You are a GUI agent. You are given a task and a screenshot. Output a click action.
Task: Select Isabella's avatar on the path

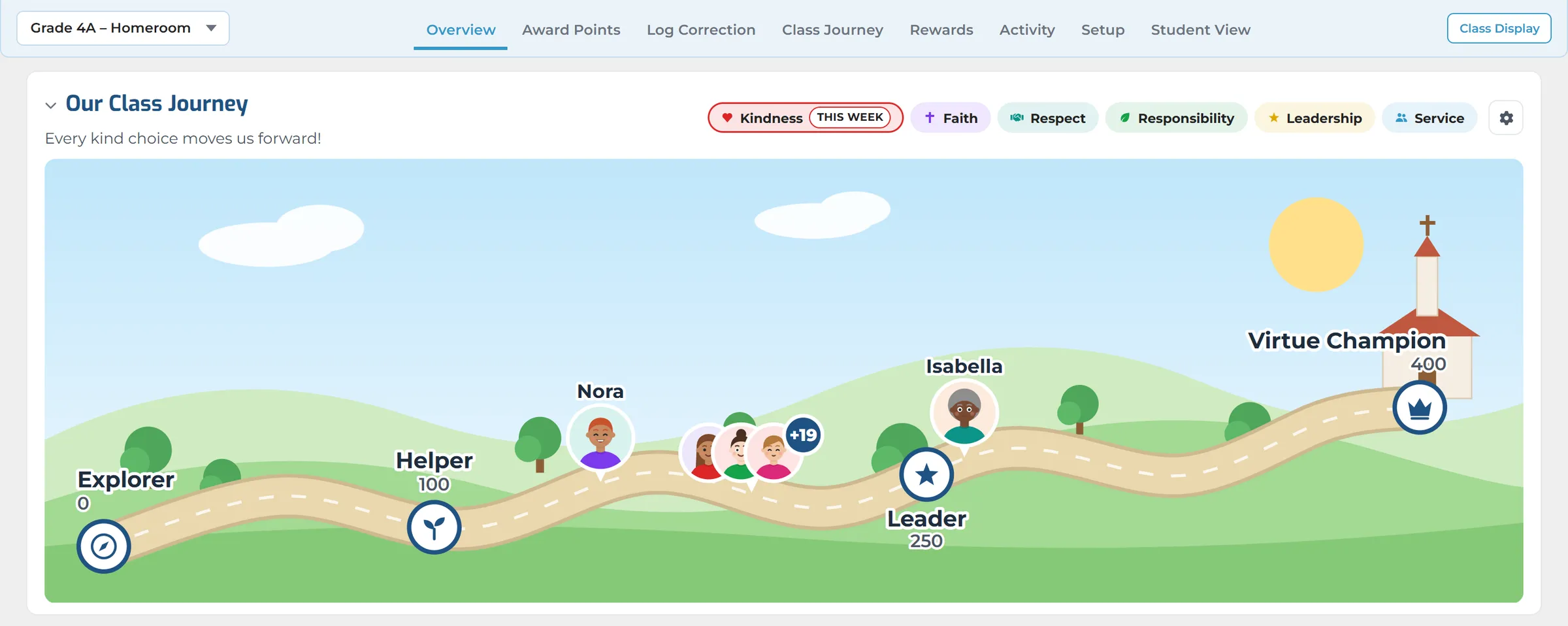pos(964,412)
